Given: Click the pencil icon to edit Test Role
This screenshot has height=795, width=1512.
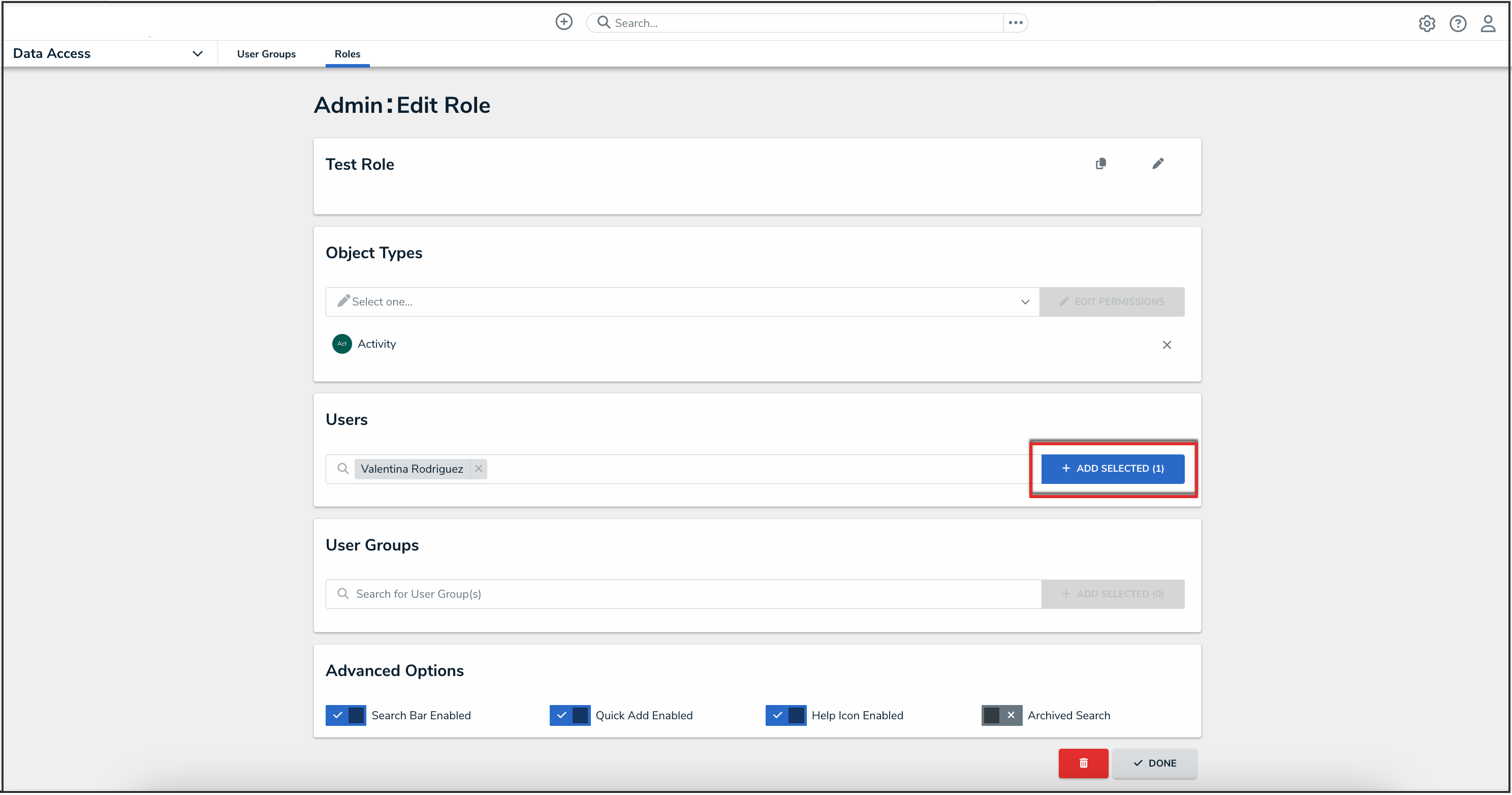Looking at the screenshot, I should [x=1157, y=164].
